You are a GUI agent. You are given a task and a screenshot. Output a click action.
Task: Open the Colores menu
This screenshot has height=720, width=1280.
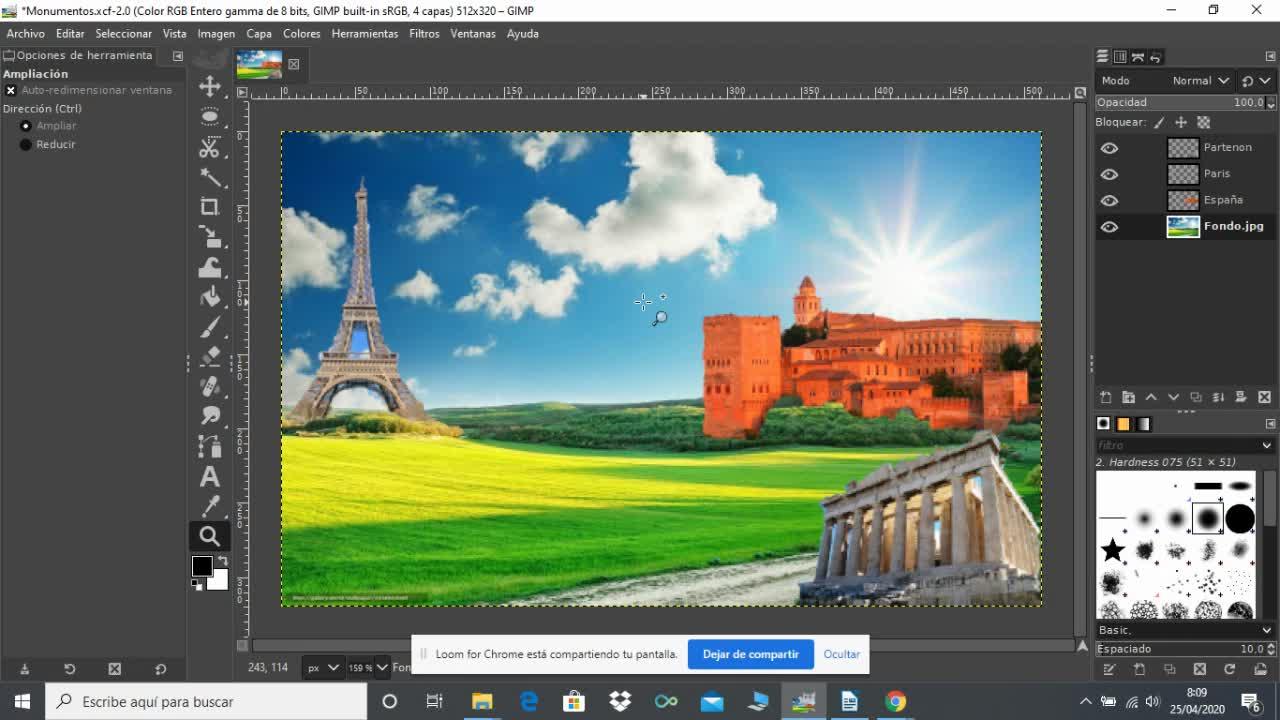coord(301,33)
